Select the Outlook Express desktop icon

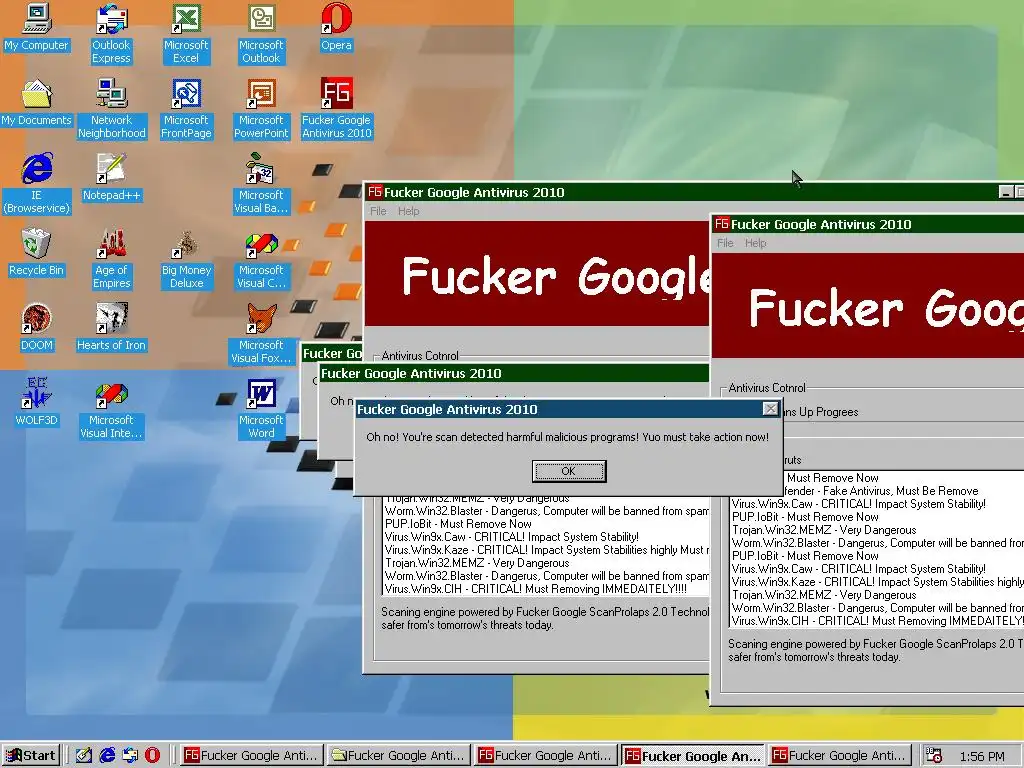pos(111,34)
